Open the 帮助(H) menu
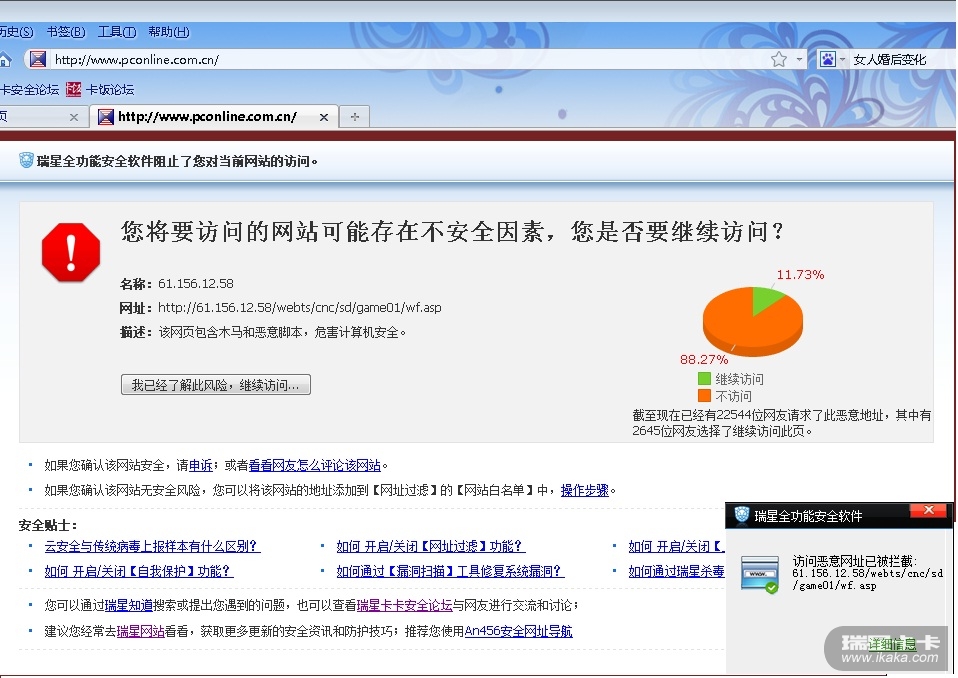 (x=169, y=32)
